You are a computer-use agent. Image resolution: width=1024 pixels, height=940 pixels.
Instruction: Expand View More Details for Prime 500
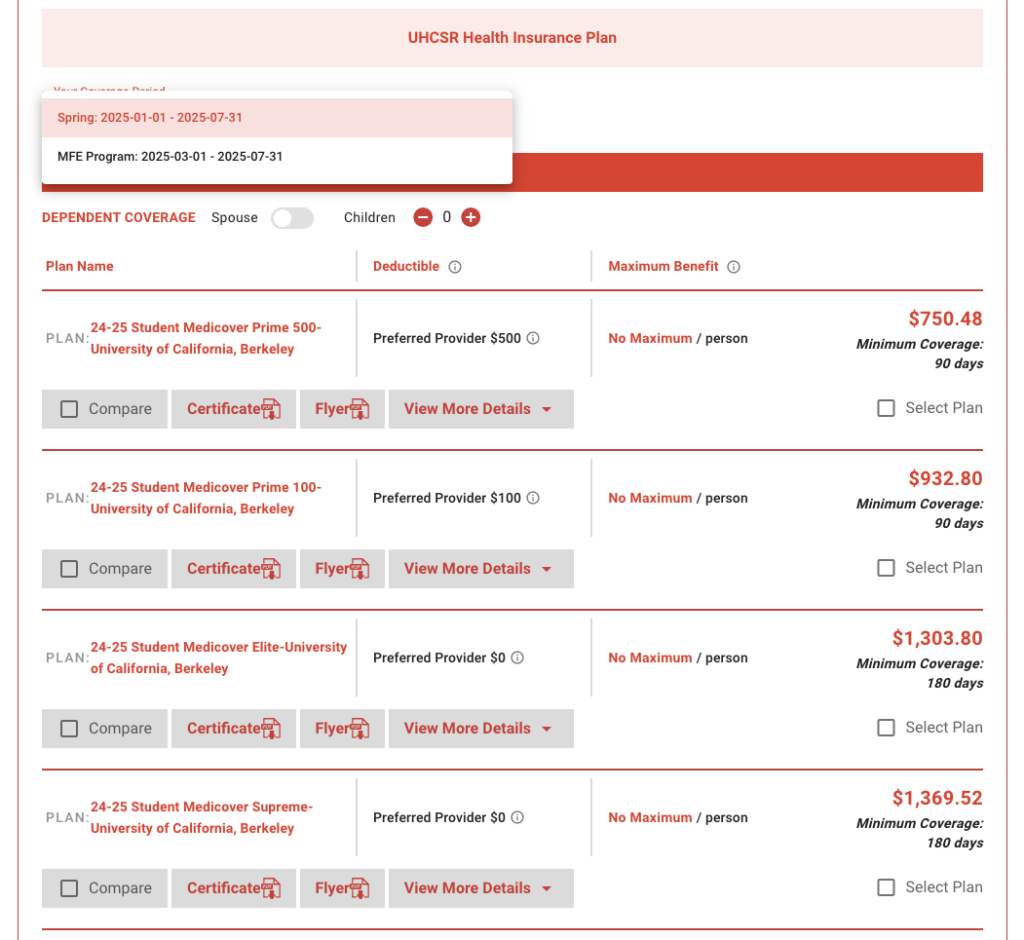(x=481, y=409)
